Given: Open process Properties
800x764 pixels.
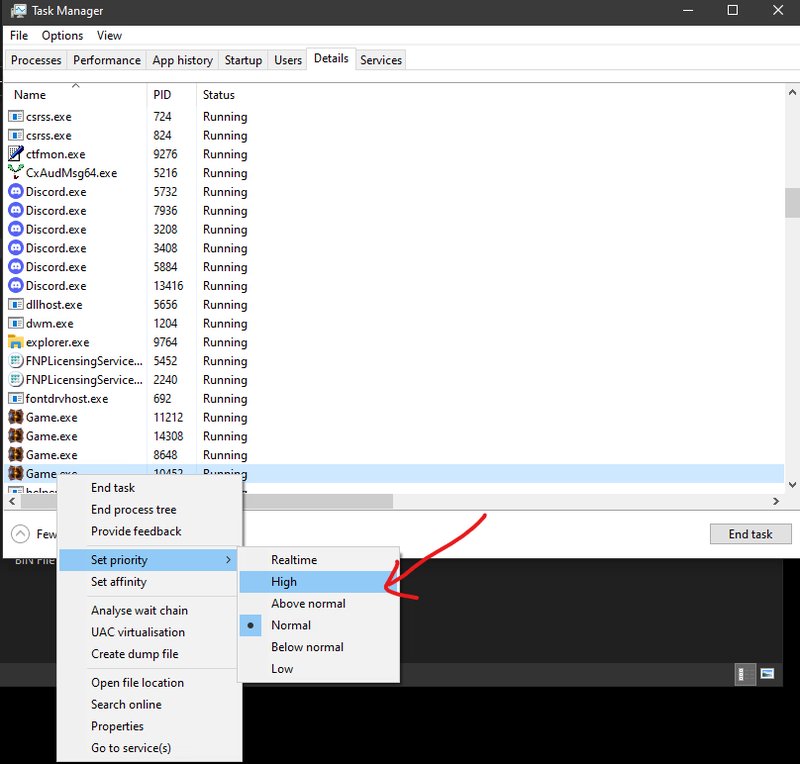Looking at the screenshot, I should [149, 726].
